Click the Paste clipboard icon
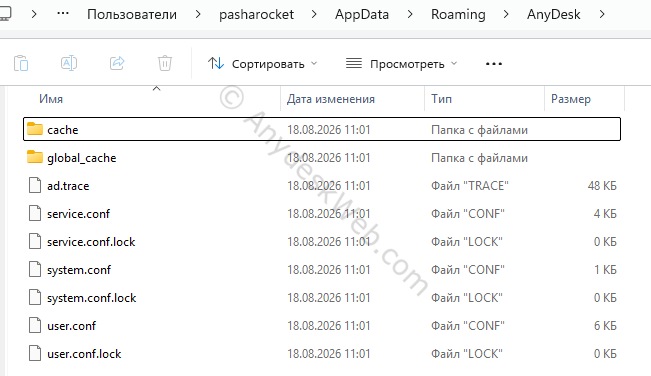The width and height of the screenshot is (651, 376). point(21,63)
